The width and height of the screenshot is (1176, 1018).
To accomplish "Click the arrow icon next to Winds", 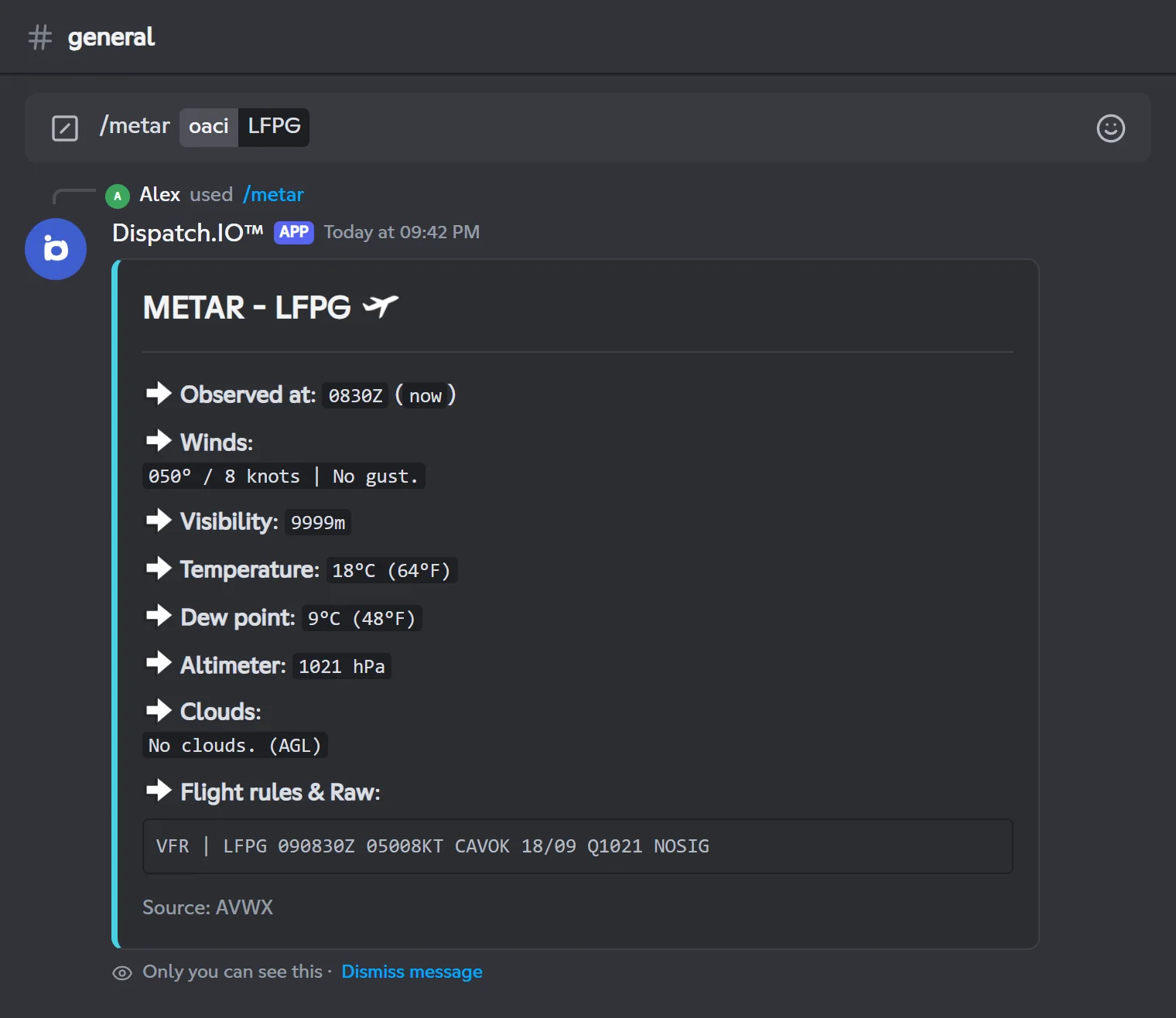I will coord(159,441).
